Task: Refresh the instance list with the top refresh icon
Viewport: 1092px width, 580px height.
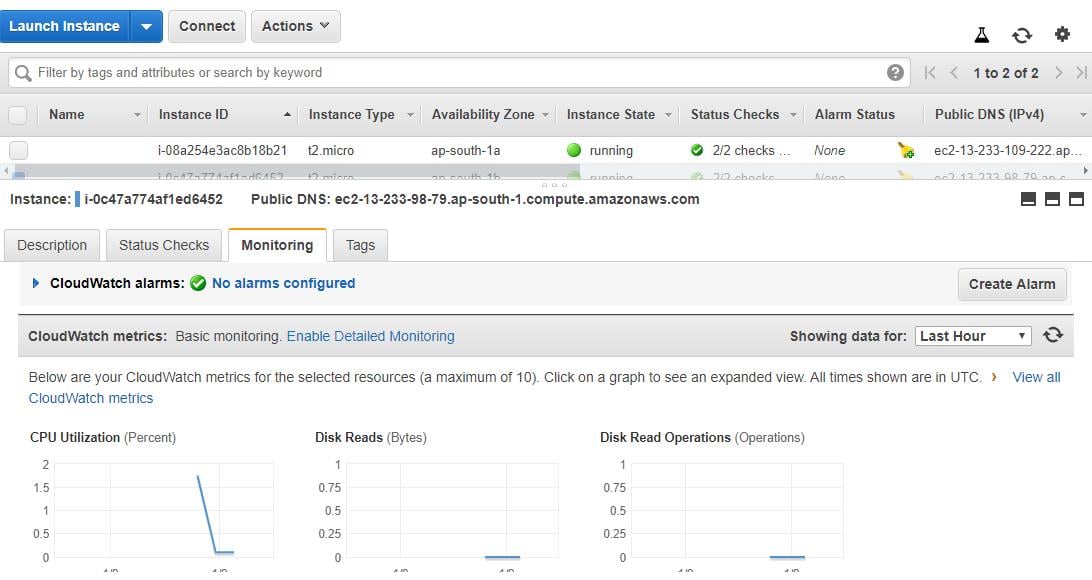Action: (x=1022, y=35)
